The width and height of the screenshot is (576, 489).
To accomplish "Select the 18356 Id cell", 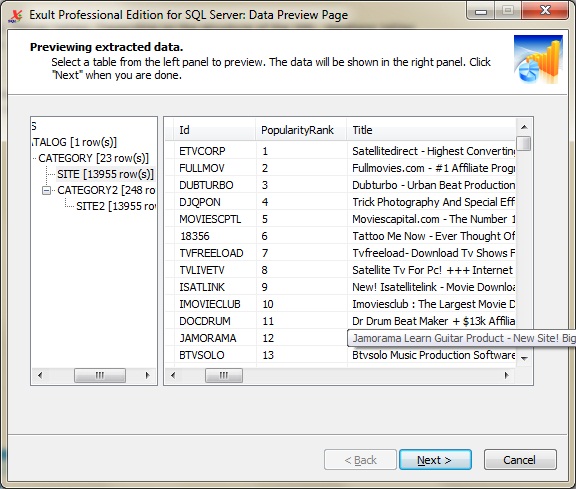I will pos(215,236).
